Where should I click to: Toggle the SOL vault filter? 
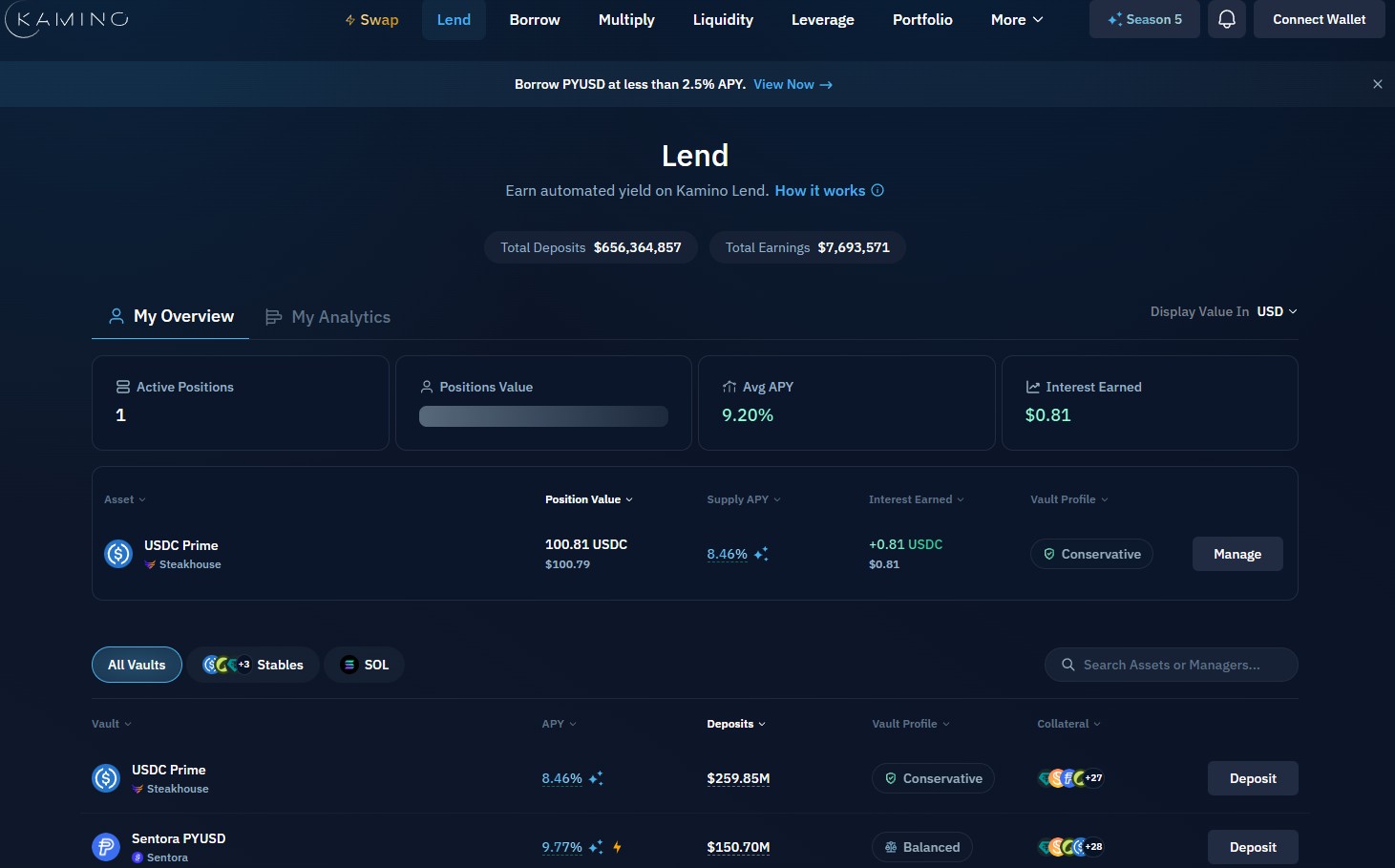(x=364, y=665)
